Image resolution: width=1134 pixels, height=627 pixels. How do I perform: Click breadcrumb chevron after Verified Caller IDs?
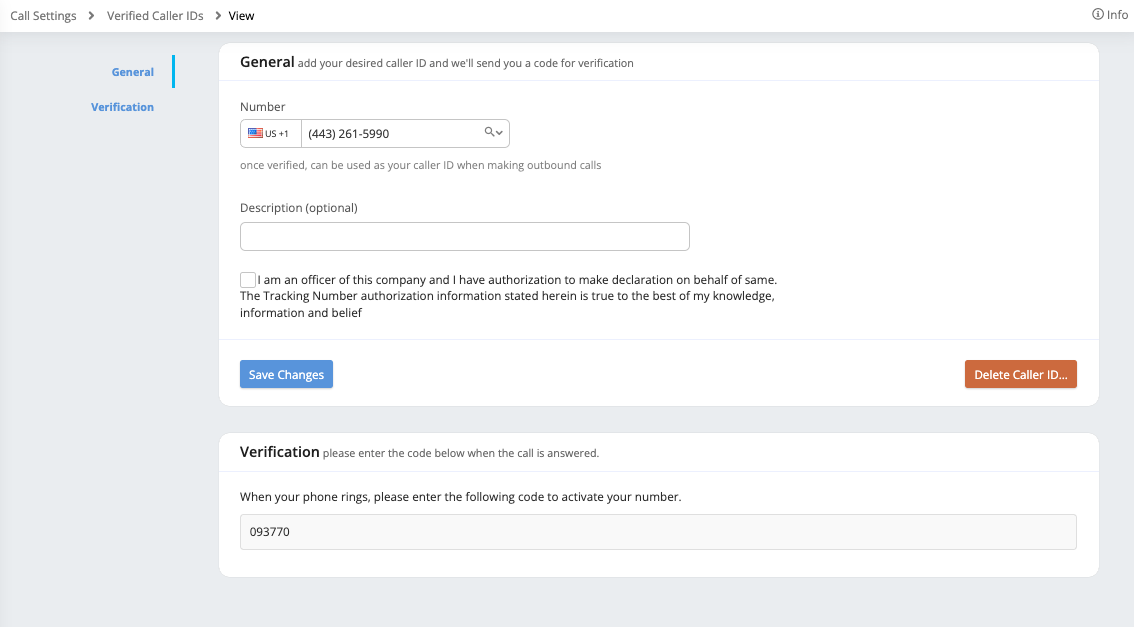(218, 15)
